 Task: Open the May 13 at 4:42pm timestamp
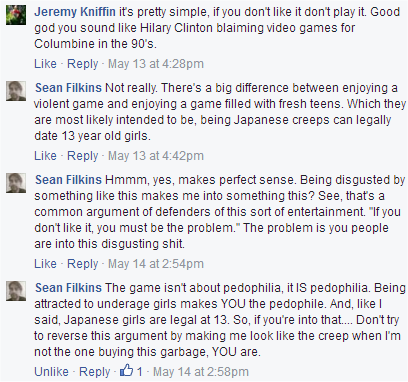tap(156, 155)
